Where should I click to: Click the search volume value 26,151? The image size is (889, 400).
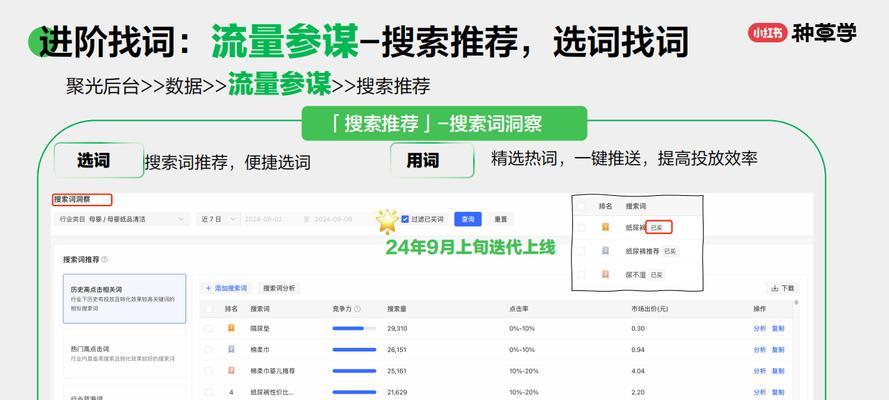click(x=397, y=350)
